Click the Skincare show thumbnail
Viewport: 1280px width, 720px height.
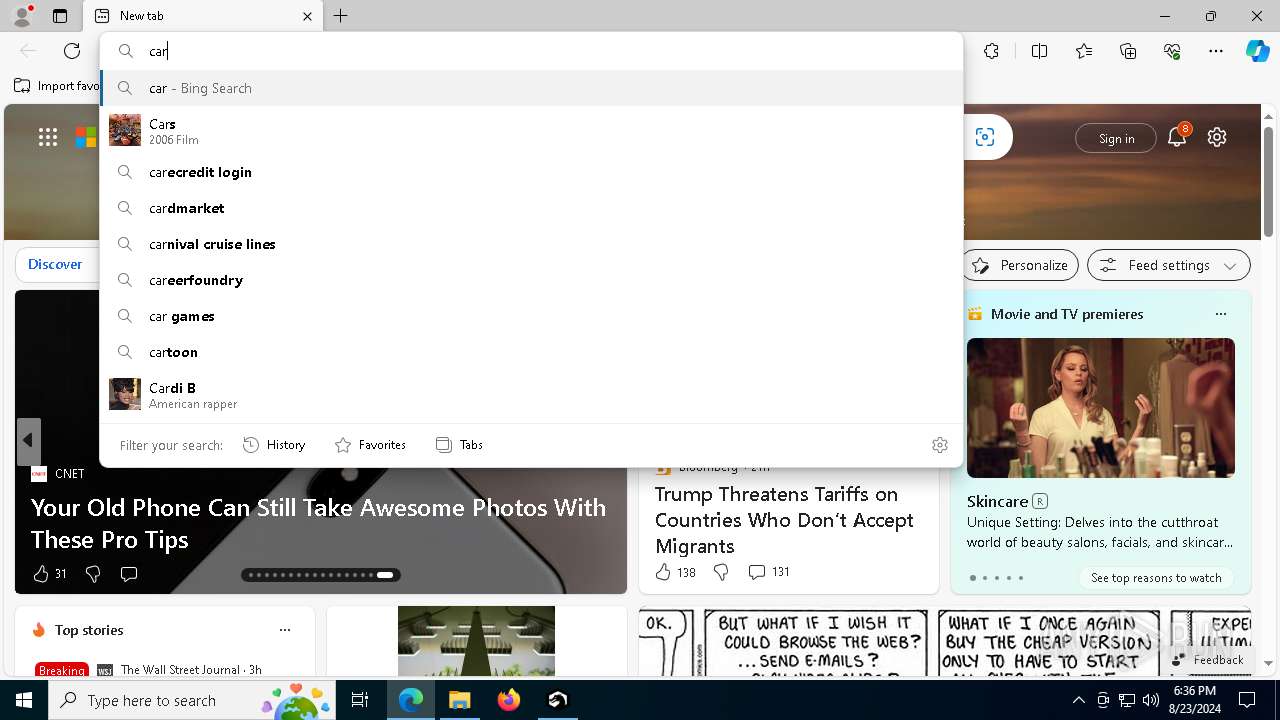(x=1101, y=408)
